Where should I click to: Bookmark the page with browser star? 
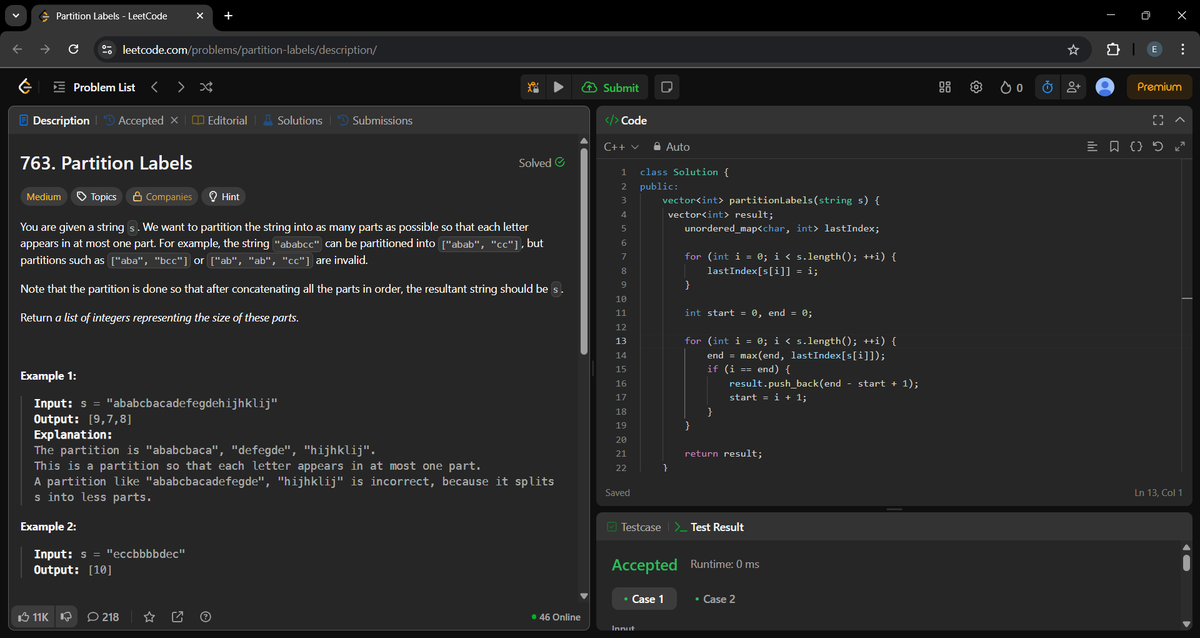pyautogui.click(x=1073, y=50)
